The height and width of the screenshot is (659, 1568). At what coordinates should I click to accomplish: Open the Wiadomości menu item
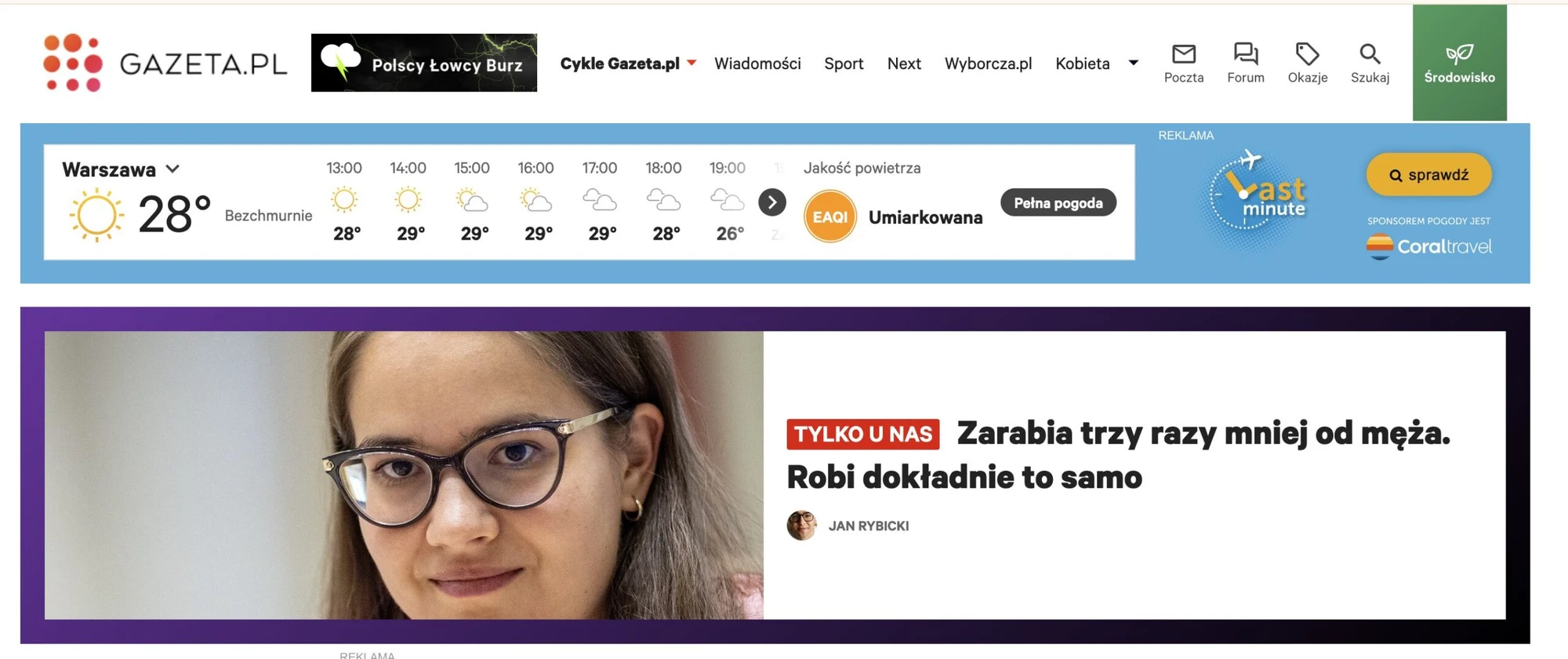tap(757, 64)
